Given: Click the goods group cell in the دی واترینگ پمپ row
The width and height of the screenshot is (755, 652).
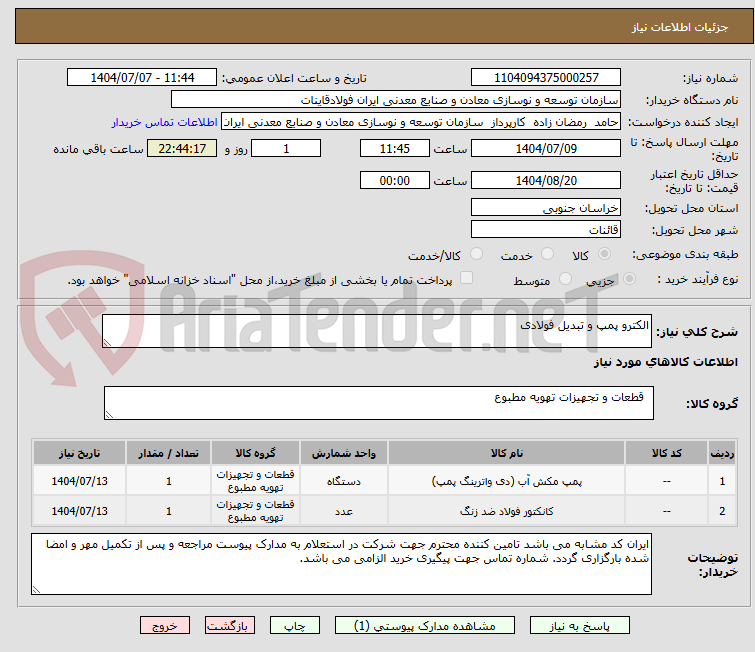Looking at the screenshot, I should click(255, 481).
